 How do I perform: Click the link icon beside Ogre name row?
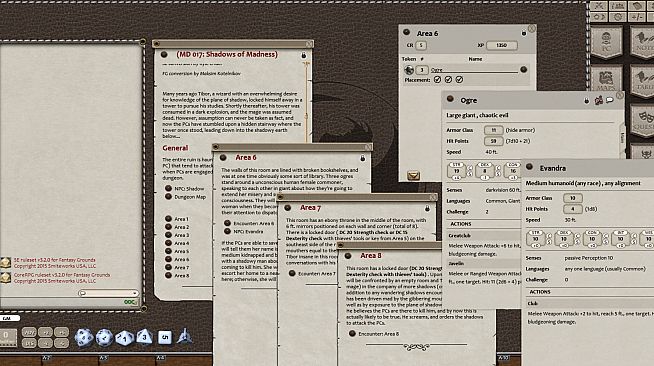[x=523, y=70]
